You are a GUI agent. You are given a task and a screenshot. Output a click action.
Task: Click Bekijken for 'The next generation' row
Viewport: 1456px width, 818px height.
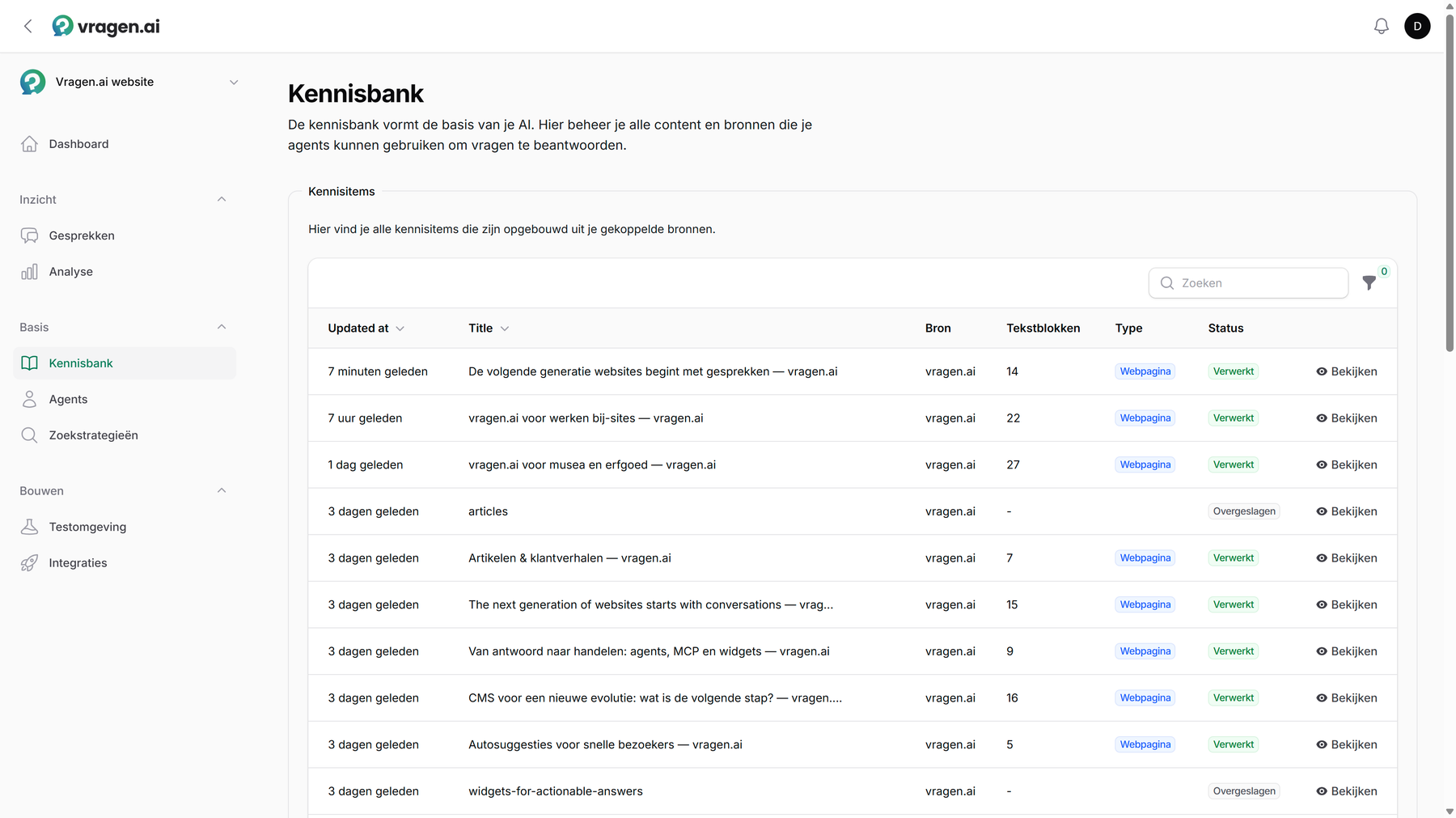tap(1346, 605)
